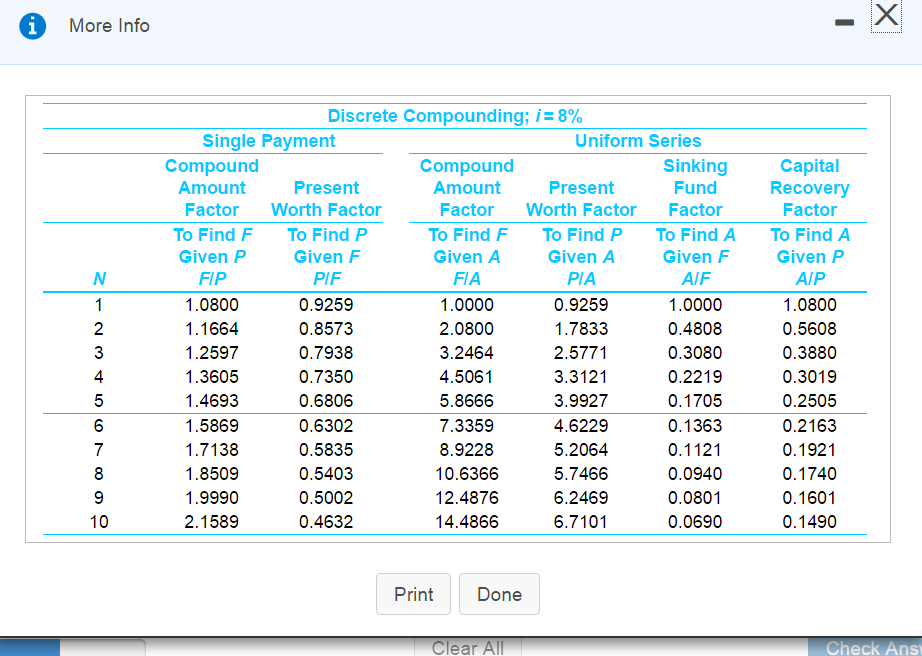This screenshot has height=656, width=922.
Task: Select the F/A value 3.2464
Action: (x=467, y=353)
